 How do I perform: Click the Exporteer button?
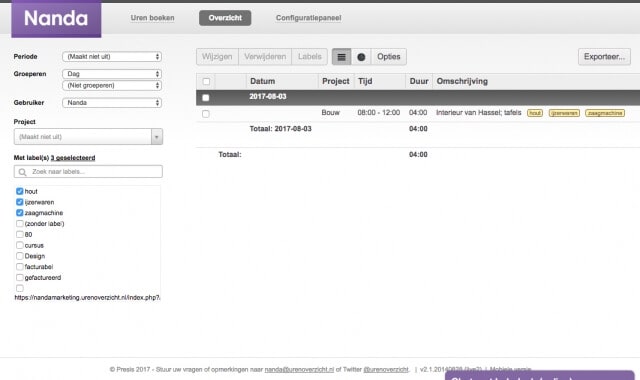pos(604,57)
